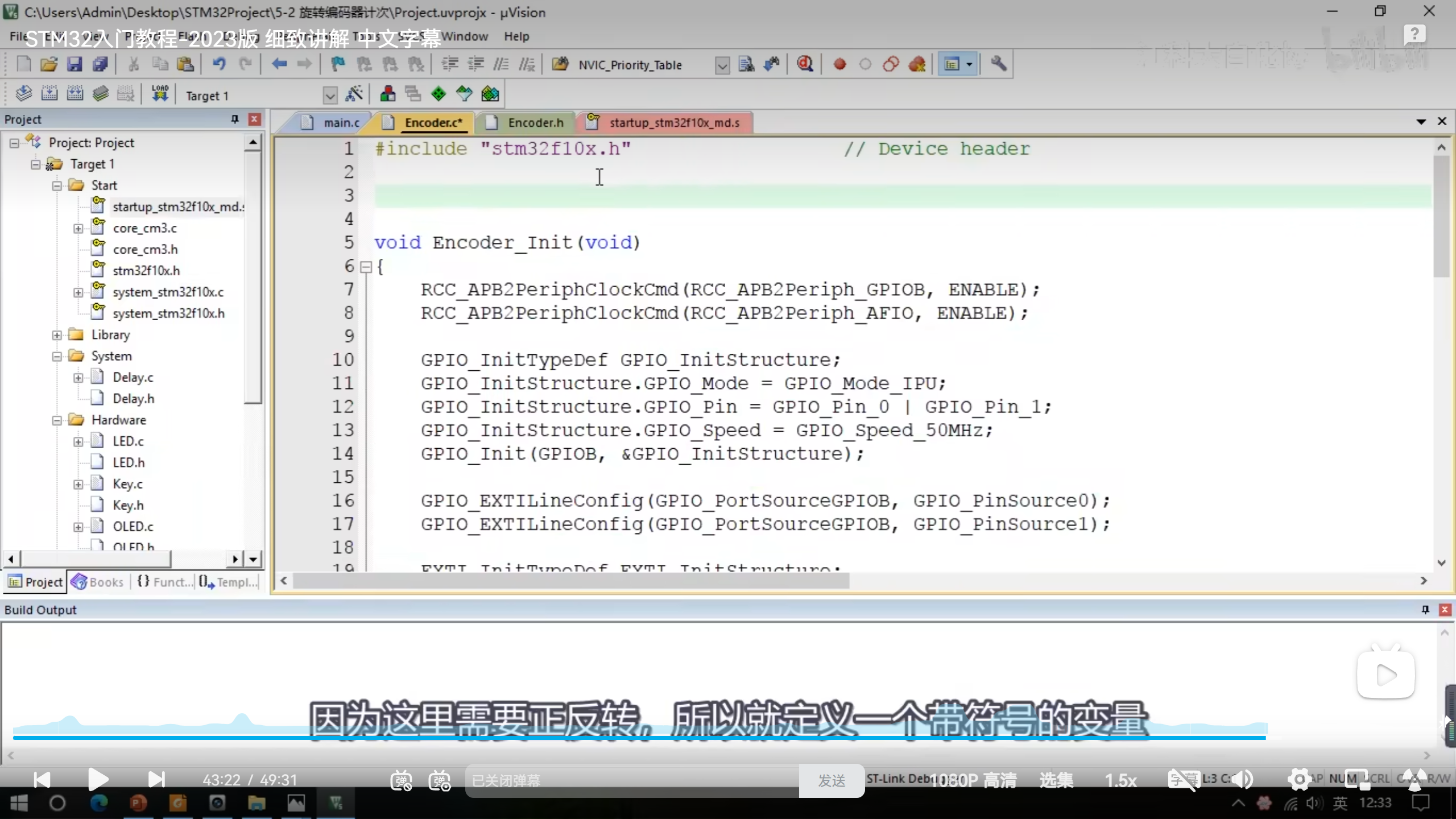Click the Undo arrow icon
This screenshot has height=819, width=1456.
[219, 64]
